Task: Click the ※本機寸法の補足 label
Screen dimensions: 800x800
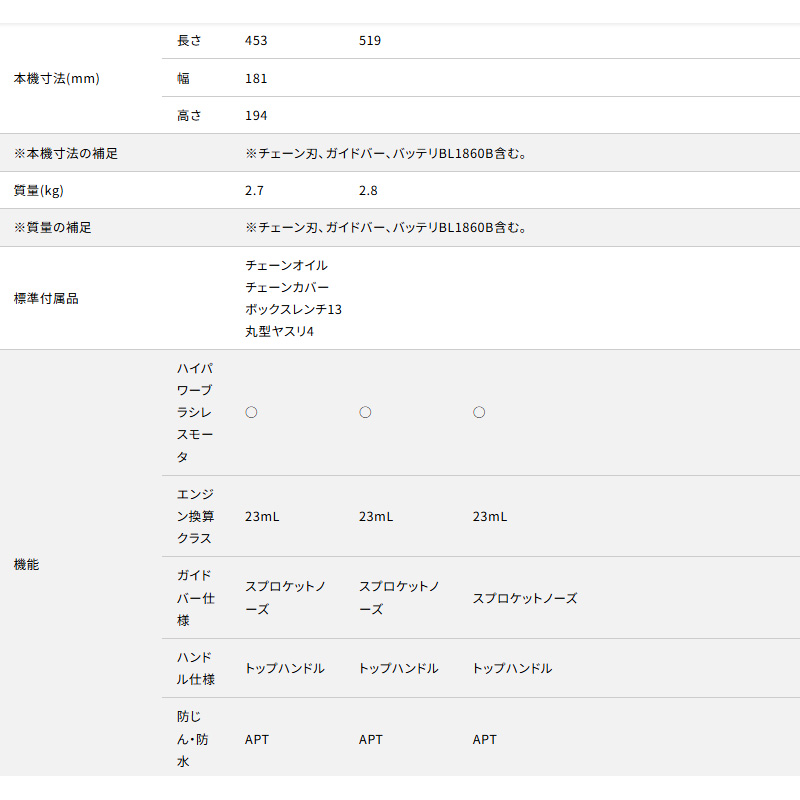Action: [66, 153]
